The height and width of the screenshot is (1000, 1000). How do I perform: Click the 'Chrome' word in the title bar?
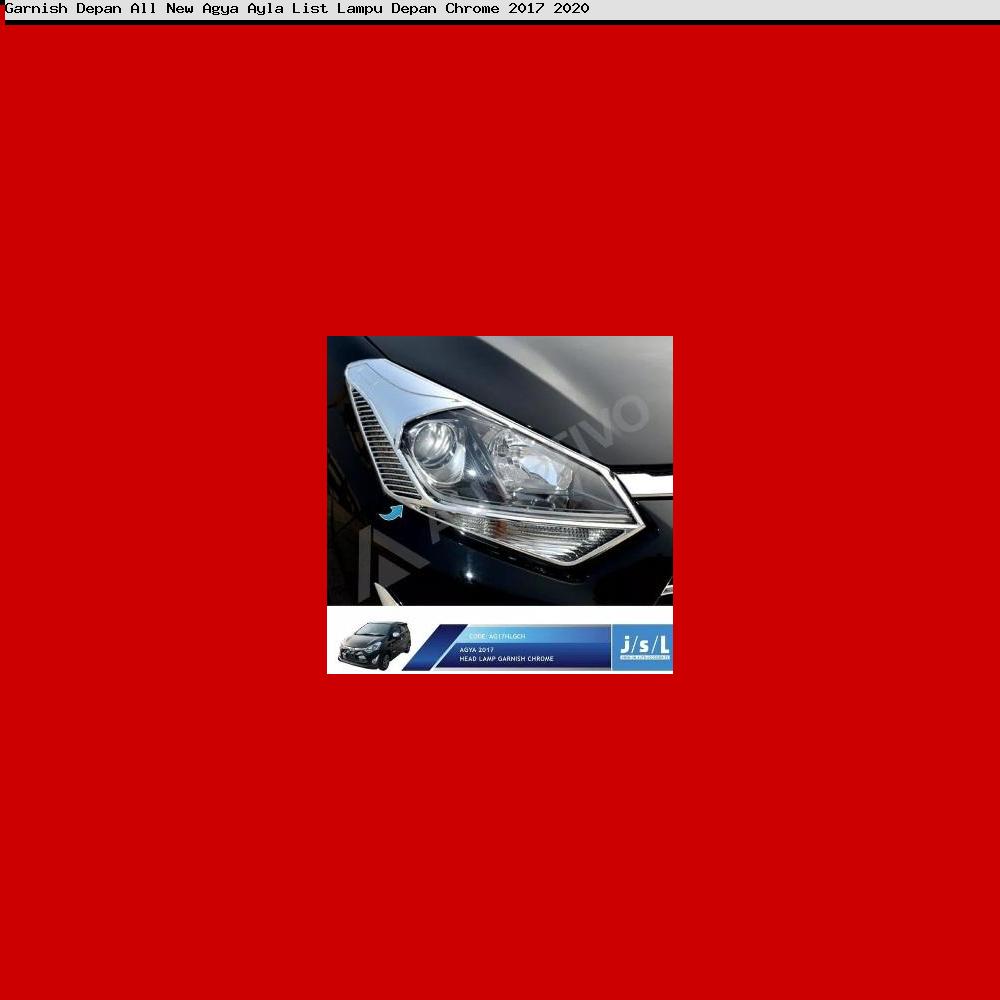point(472,9)
